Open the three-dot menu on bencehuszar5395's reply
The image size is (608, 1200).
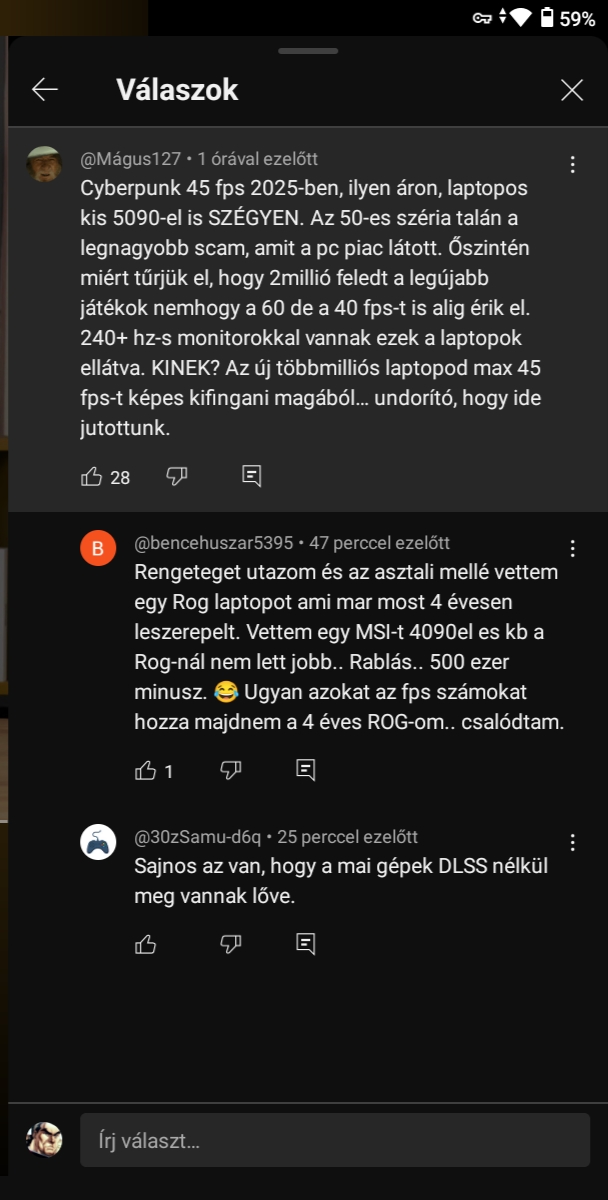(x=572, y=548)
